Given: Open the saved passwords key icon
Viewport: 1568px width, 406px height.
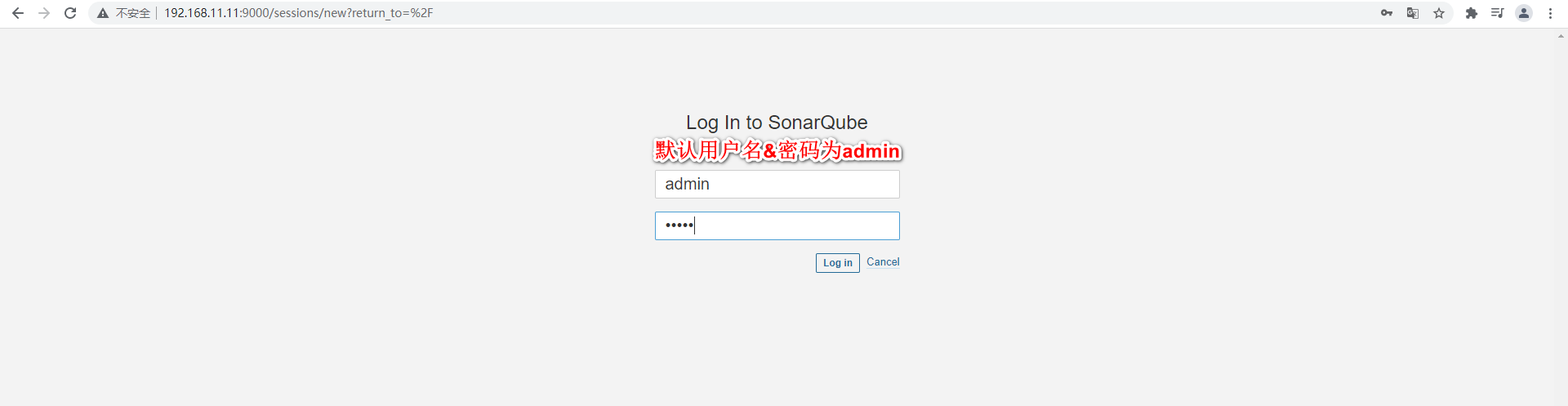Looking at the screenshot, I should pos(1387,13).
